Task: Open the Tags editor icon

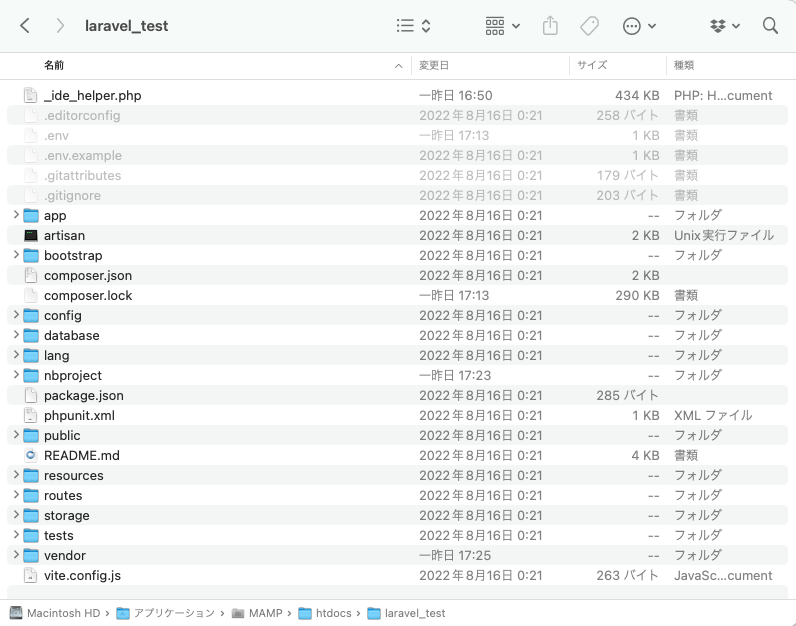Action: click(x=589, y=26)
